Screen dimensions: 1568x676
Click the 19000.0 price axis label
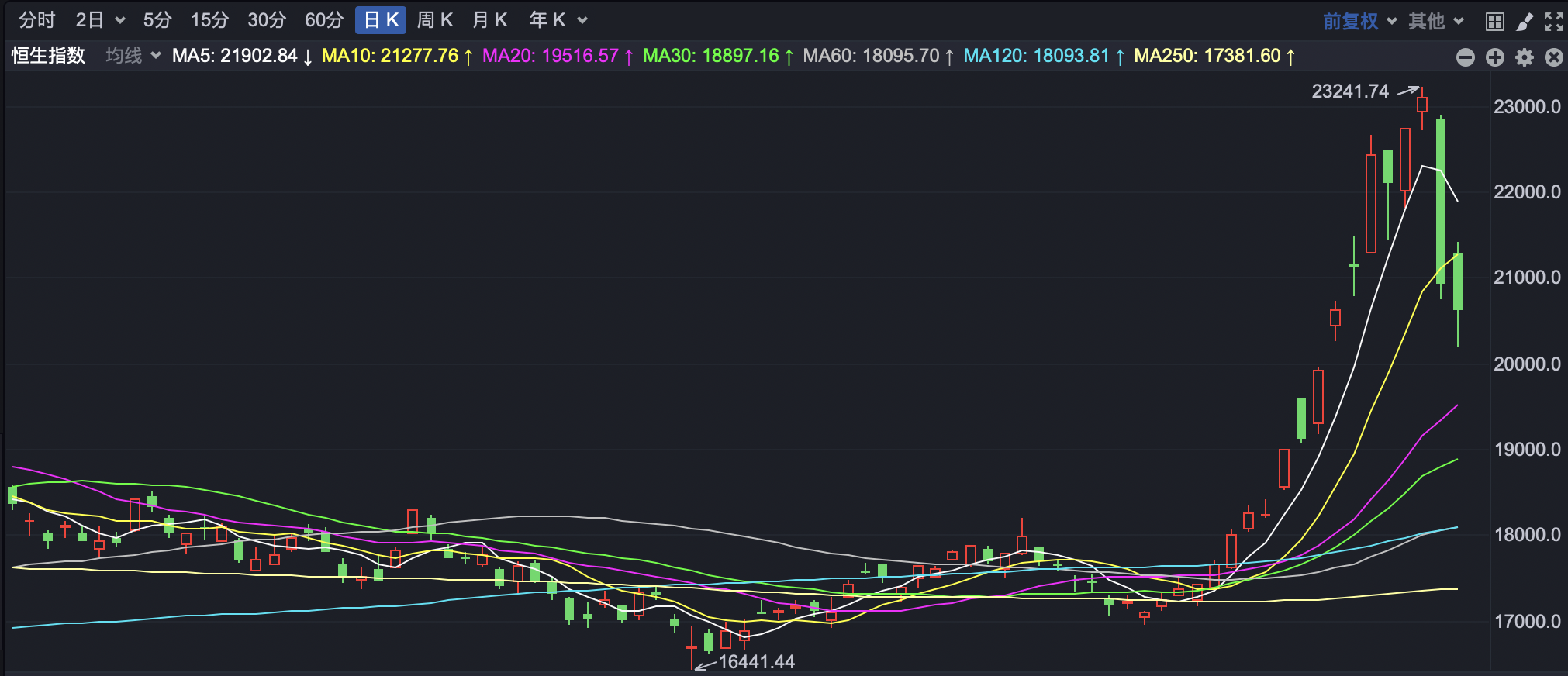(1527, 450)
